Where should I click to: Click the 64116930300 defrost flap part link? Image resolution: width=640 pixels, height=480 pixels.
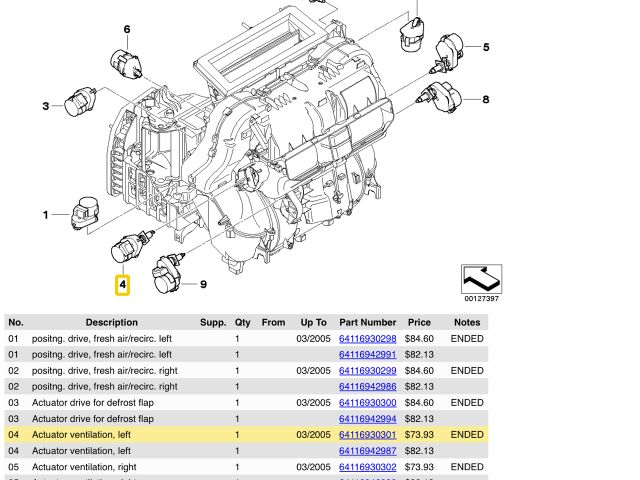[x=367, y=402]
